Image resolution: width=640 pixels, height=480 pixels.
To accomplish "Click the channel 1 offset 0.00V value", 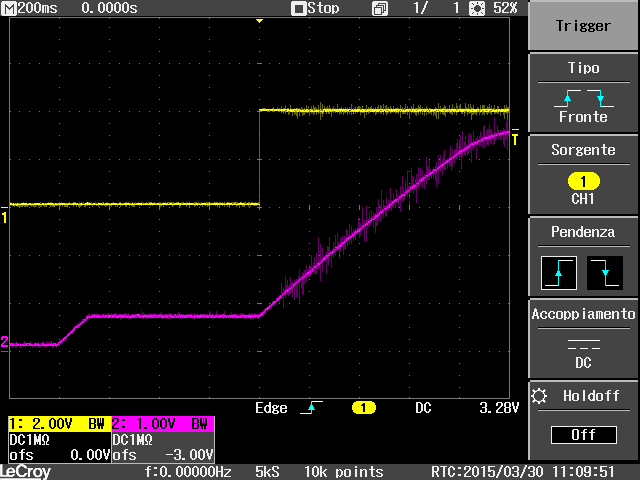I will 90,455.
